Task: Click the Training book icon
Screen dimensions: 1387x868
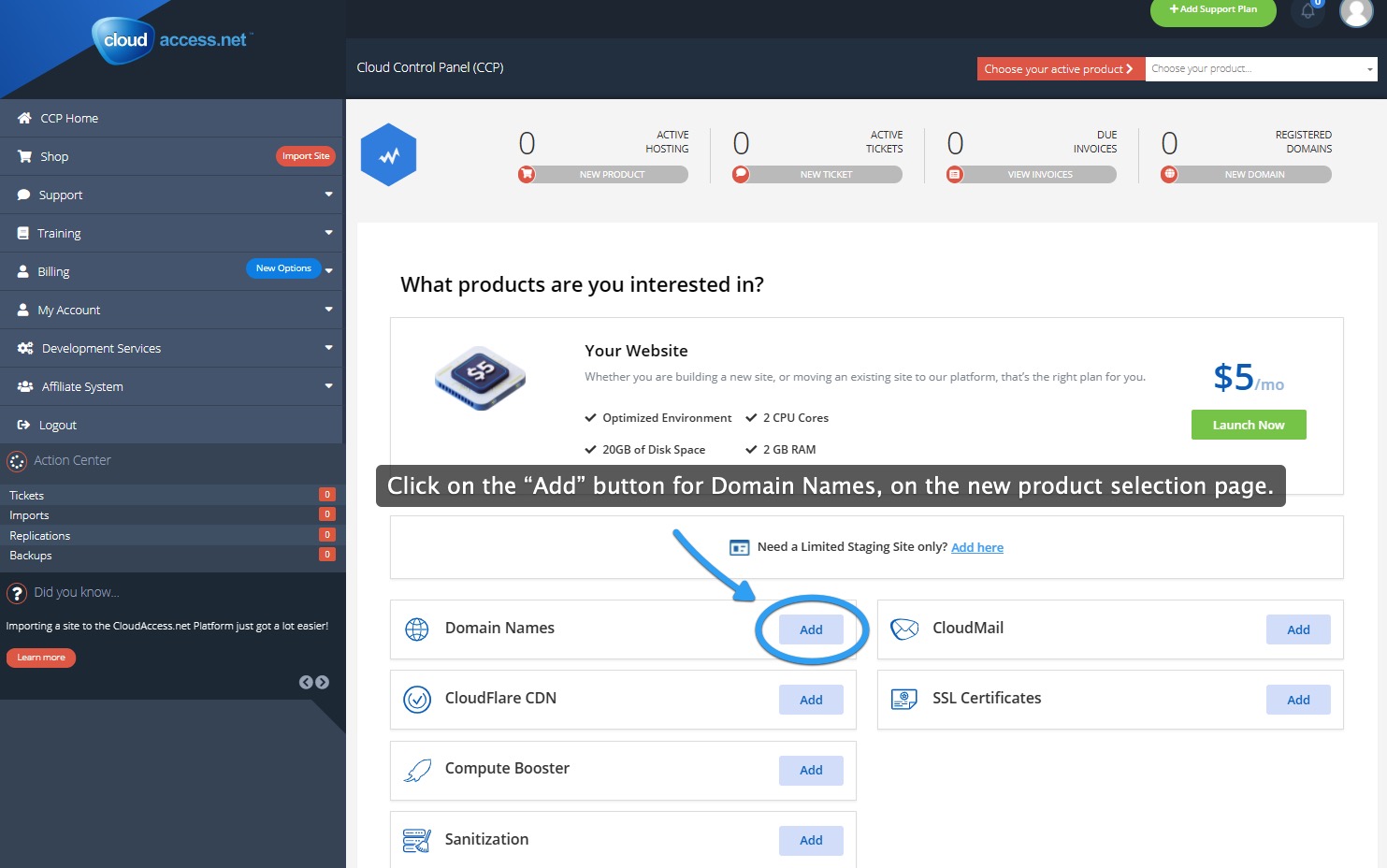Action: 23,233
